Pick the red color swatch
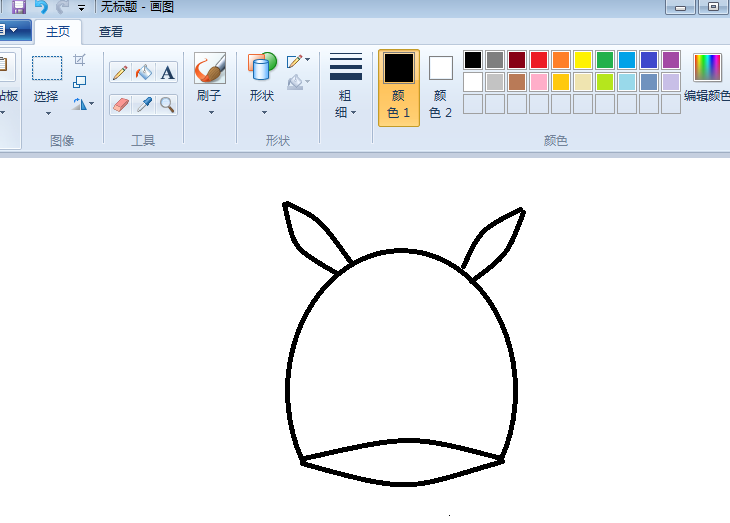The height and width of the screenshot is (523, 730). click(x=539, y=60)
